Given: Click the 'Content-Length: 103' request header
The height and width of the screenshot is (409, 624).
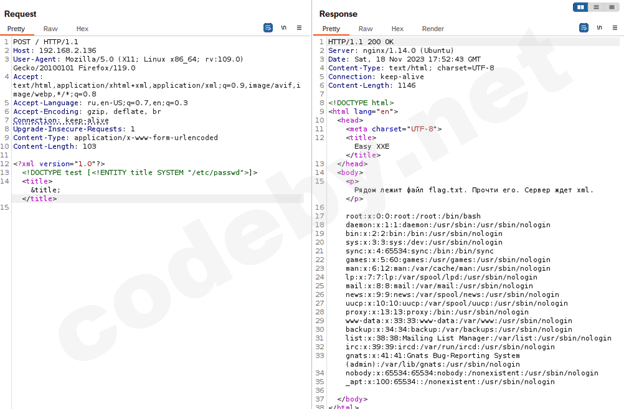Looking at the screenshot, I should 55,147.
